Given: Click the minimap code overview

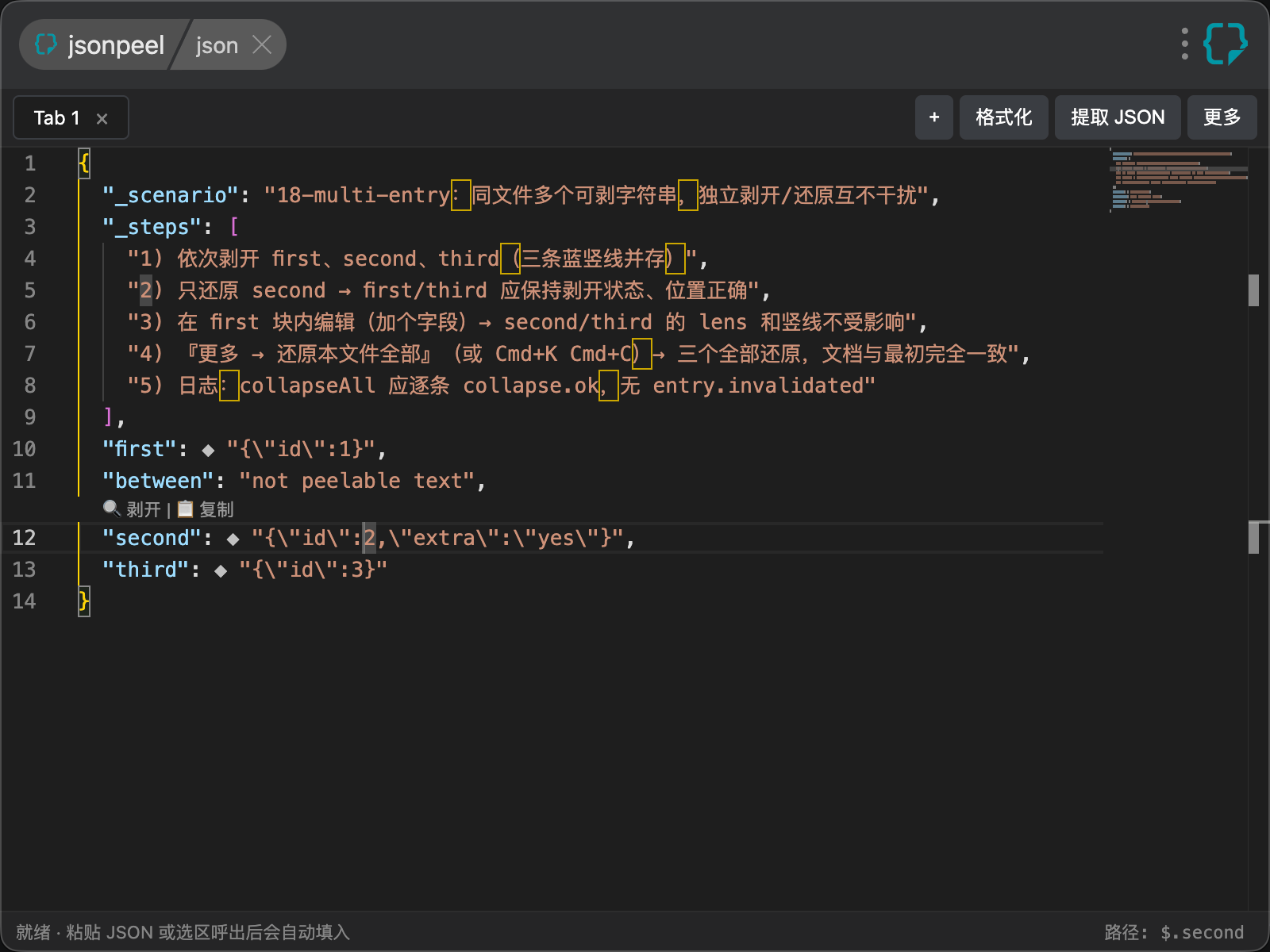Looking at the screenshot, I should pyautogui.click(x=1178, y=180).
